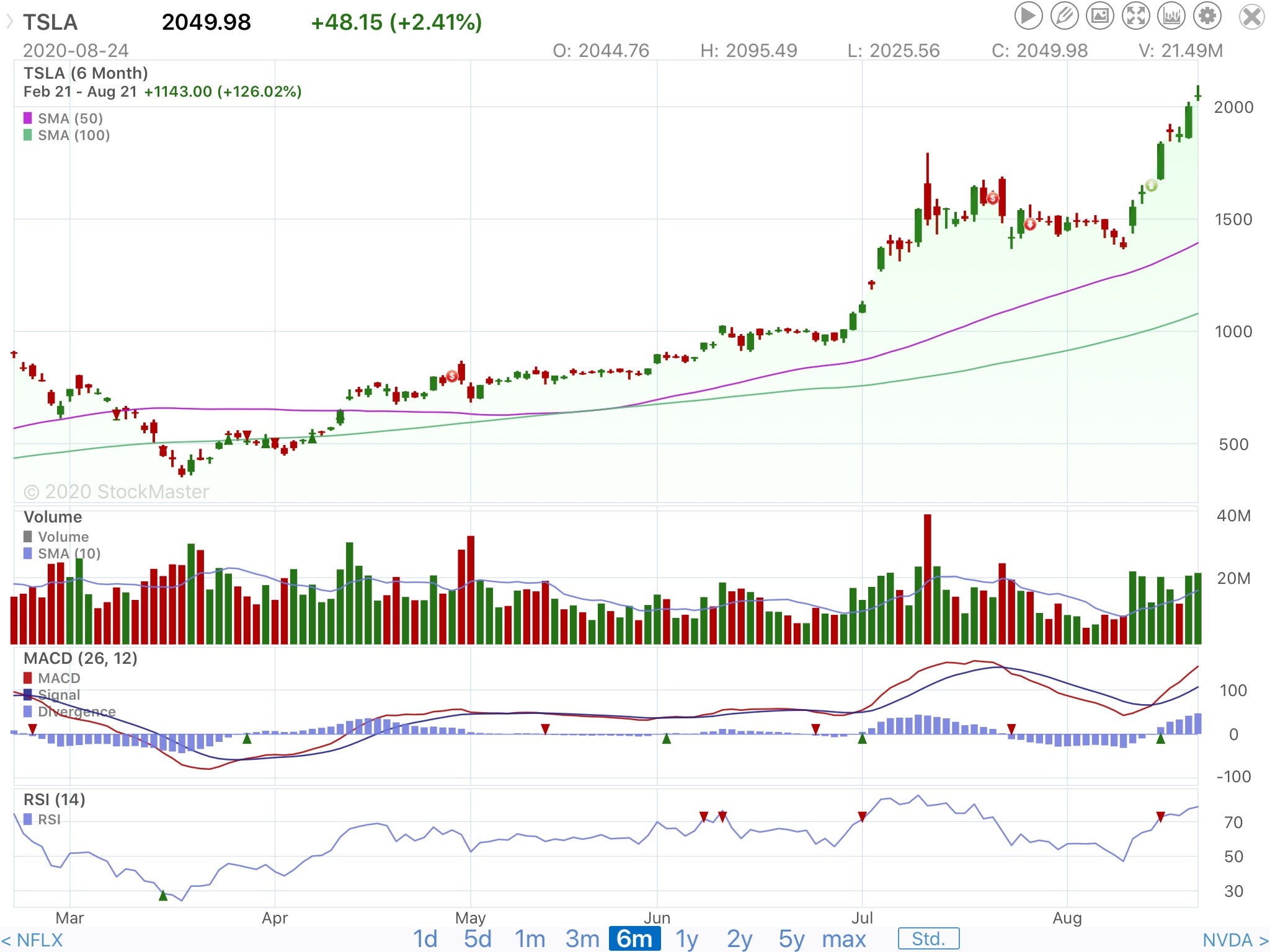Click the SMA (50) purple swatch
The width and height of the screenshot is (1270, 952).
coord(27,118)
